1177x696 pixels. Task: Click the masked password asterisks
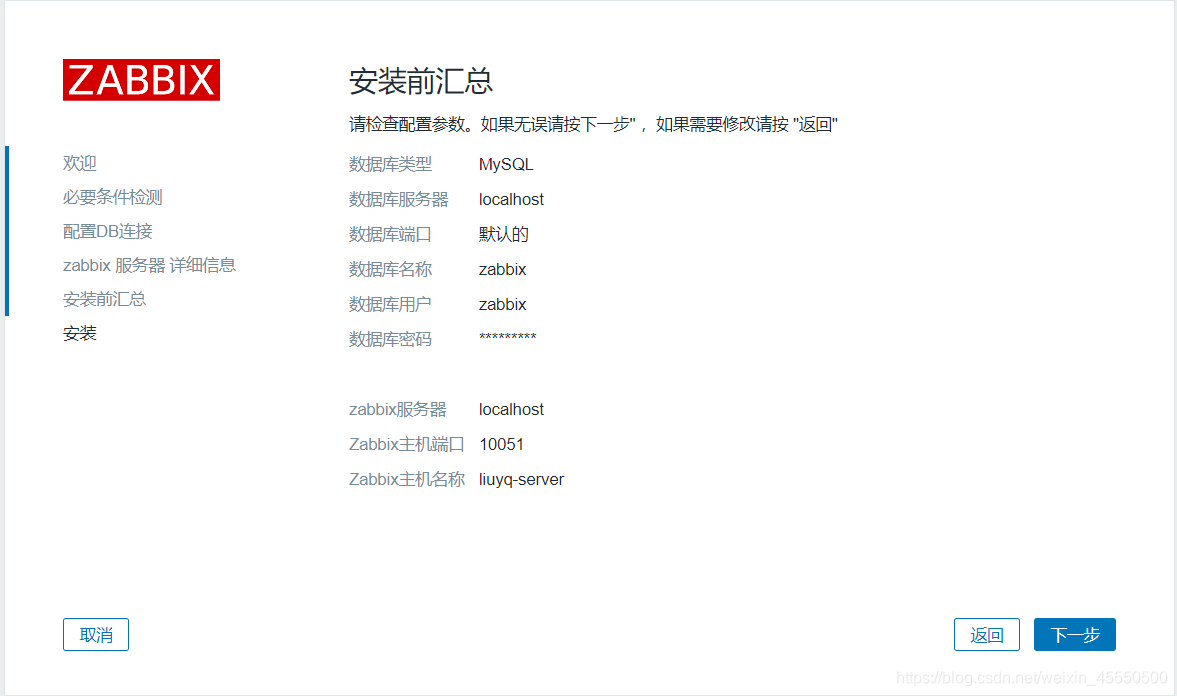(x=507, y=336)
